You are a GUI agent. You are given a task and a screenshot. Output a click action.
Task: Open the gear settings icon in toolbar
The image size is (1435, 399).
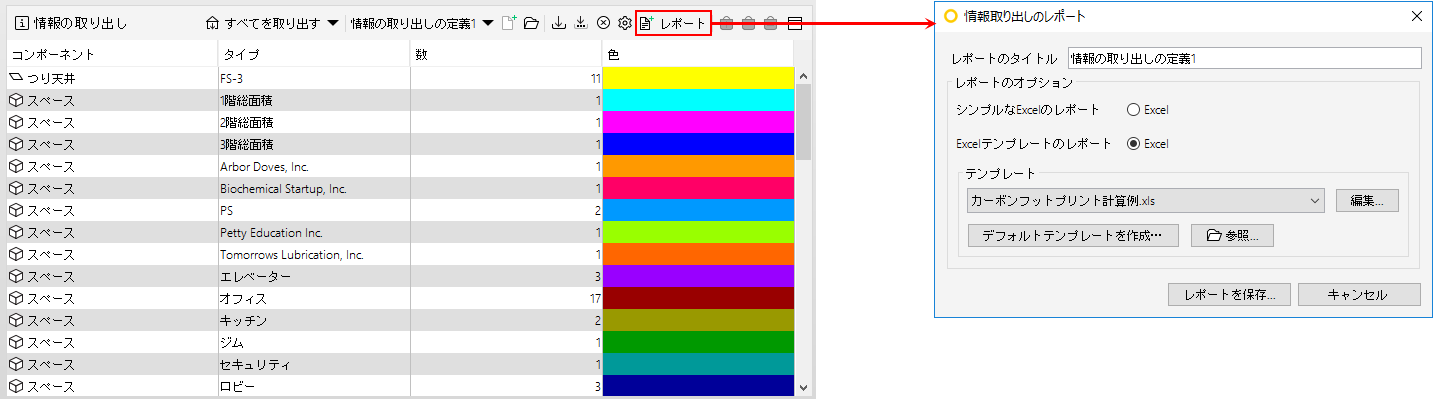tap(624, 23)
